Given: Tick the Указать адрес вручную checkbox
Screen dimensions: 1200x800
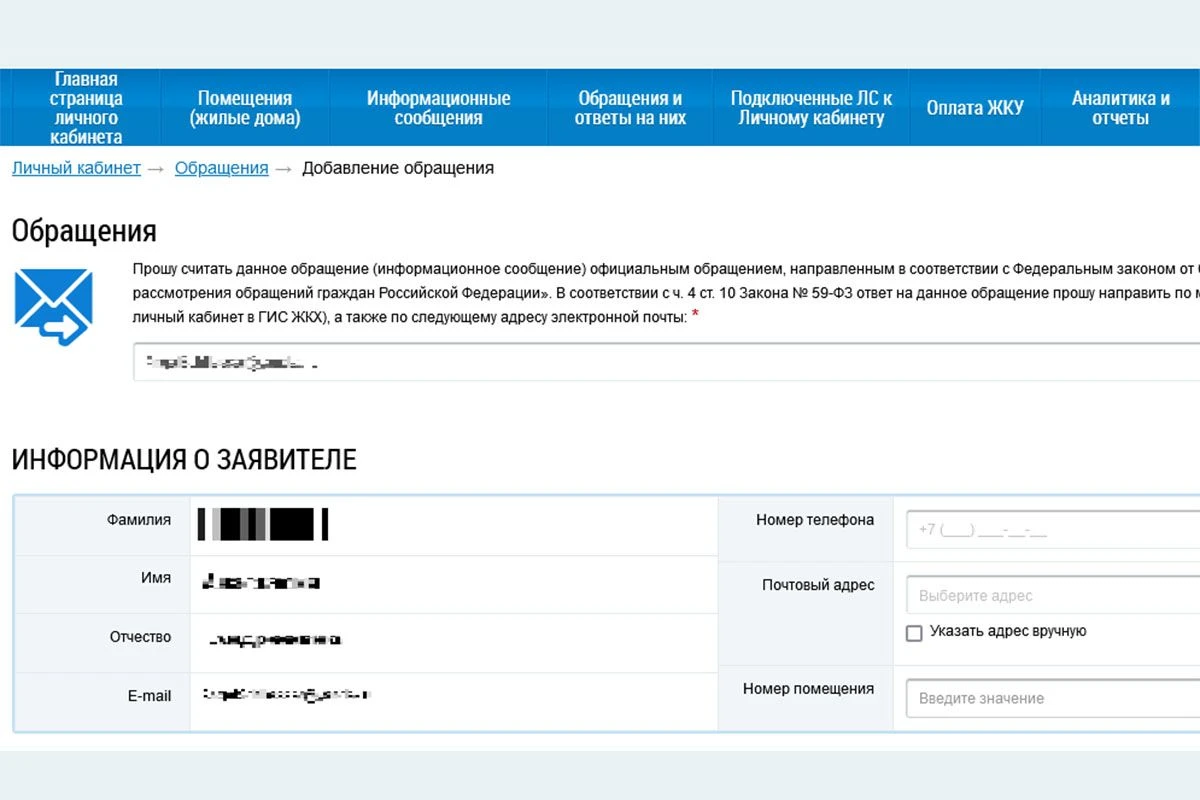Looking at the screenshot, I should [914, 633].
